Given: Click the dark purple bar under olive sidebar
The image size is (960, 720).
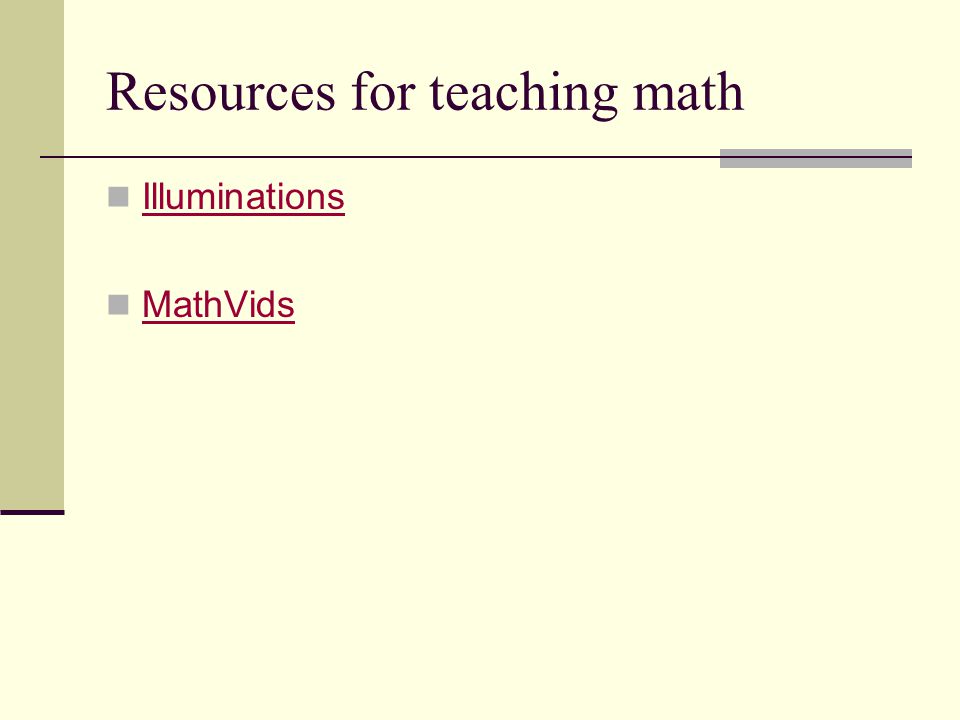Looking at the screenshot, I should [32, 512].
